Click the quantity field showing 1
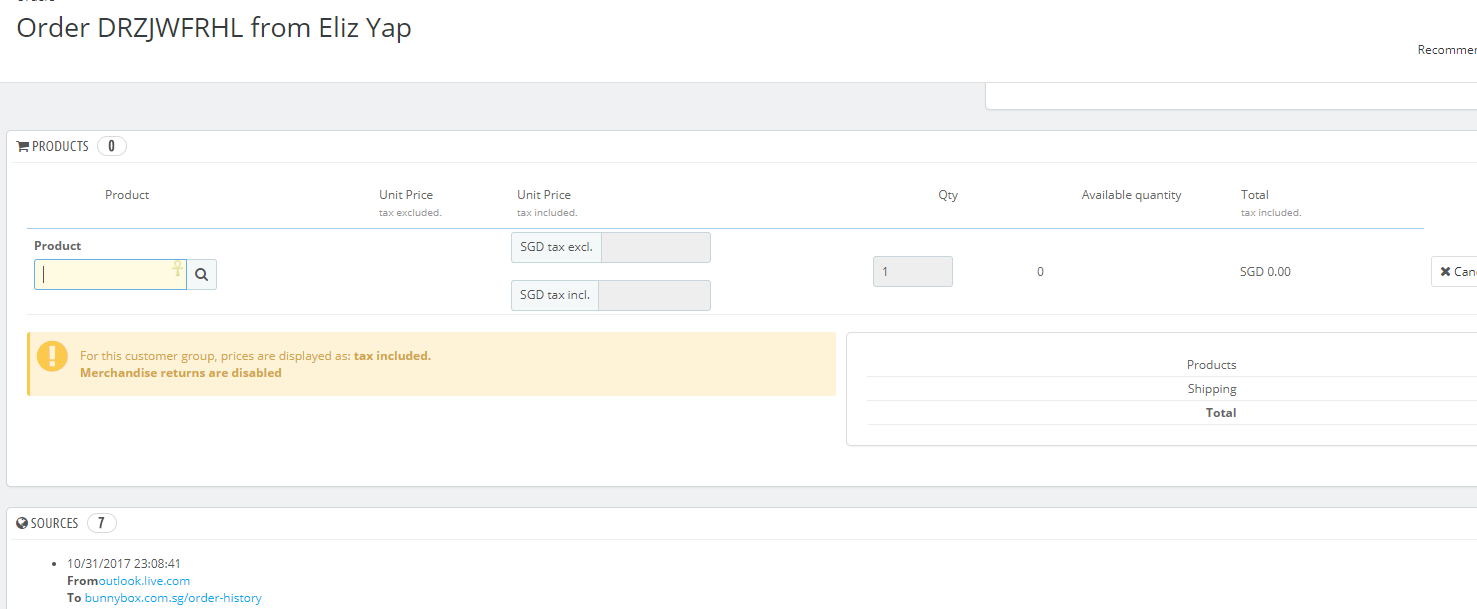The image size is (1477, 609). tap(912, 272)
